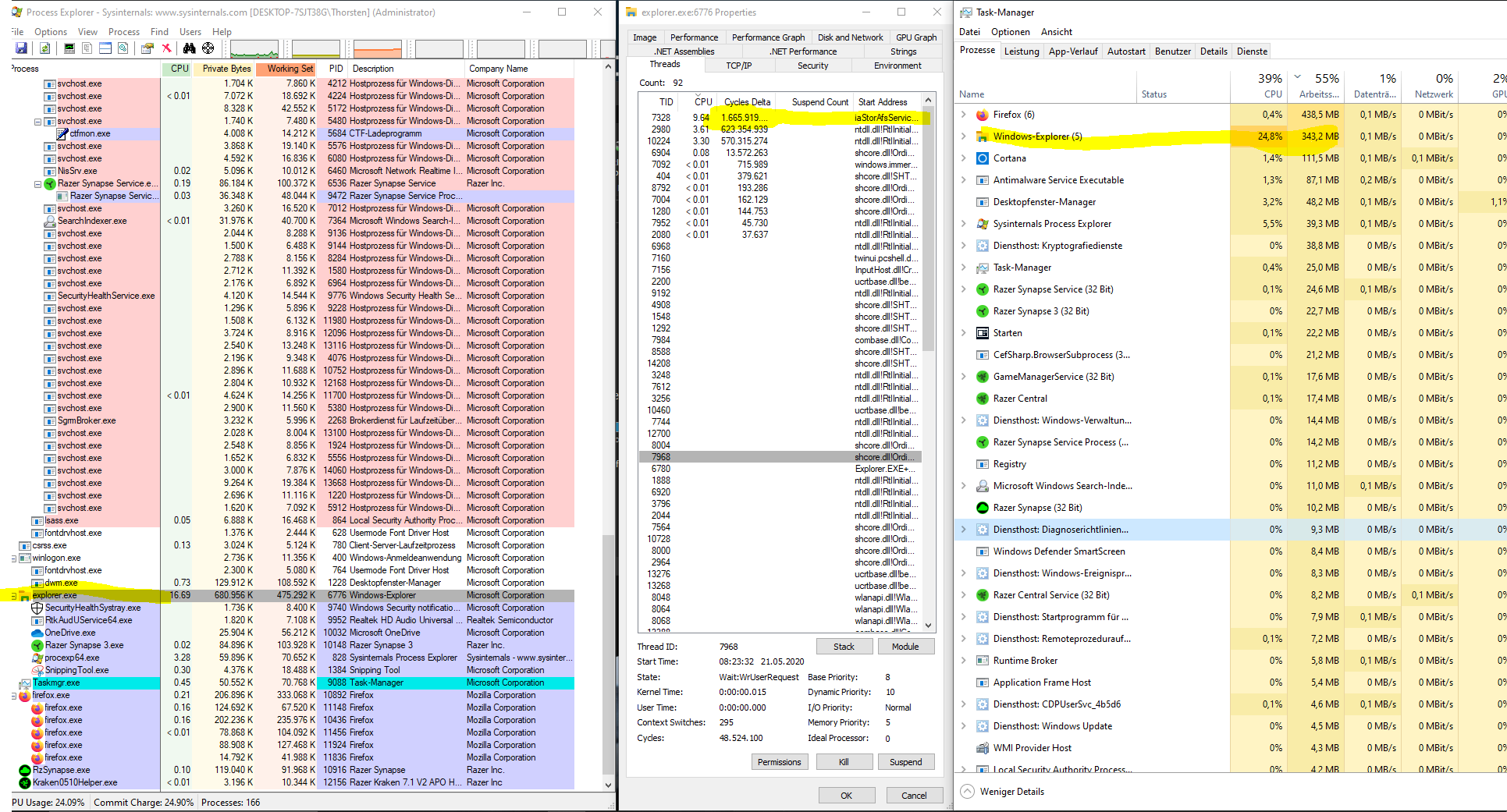Click the vertical scrollbar of the process list
Viewport: 1507px width, 812px height.
pyautogui.click(x=608, y=425)
